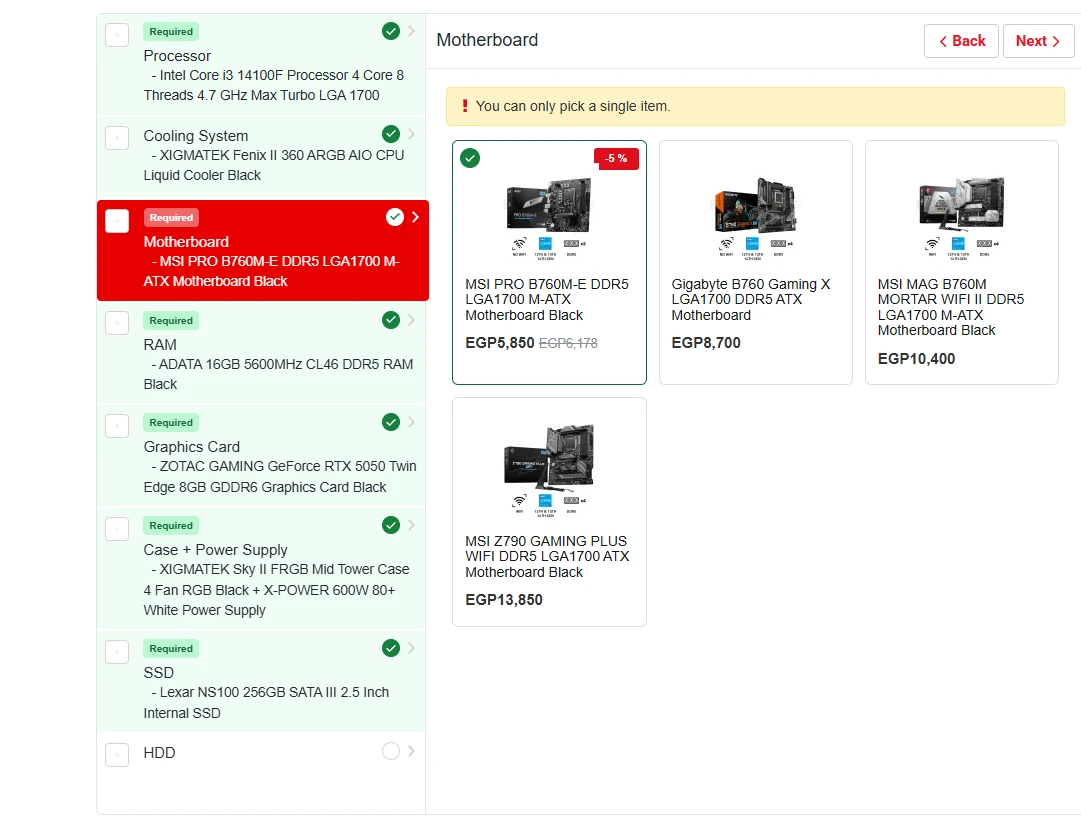1081x834 pixels.
Task: Click the -5 % discount badge
Action: pos(616,158)
